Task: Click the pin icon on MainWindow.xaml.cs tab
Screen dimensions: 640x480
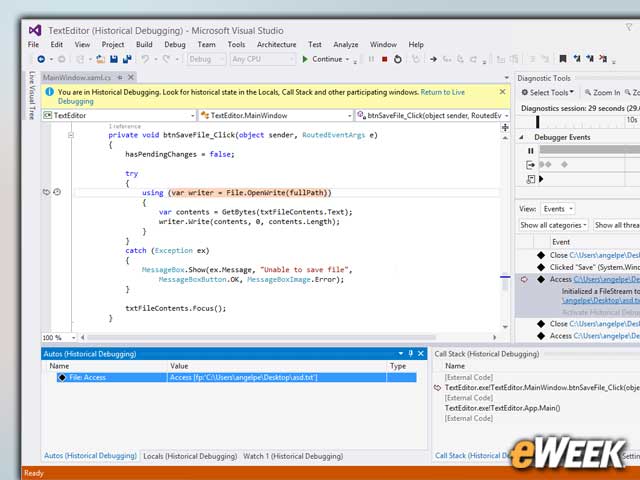Action: tap(120, 77)
